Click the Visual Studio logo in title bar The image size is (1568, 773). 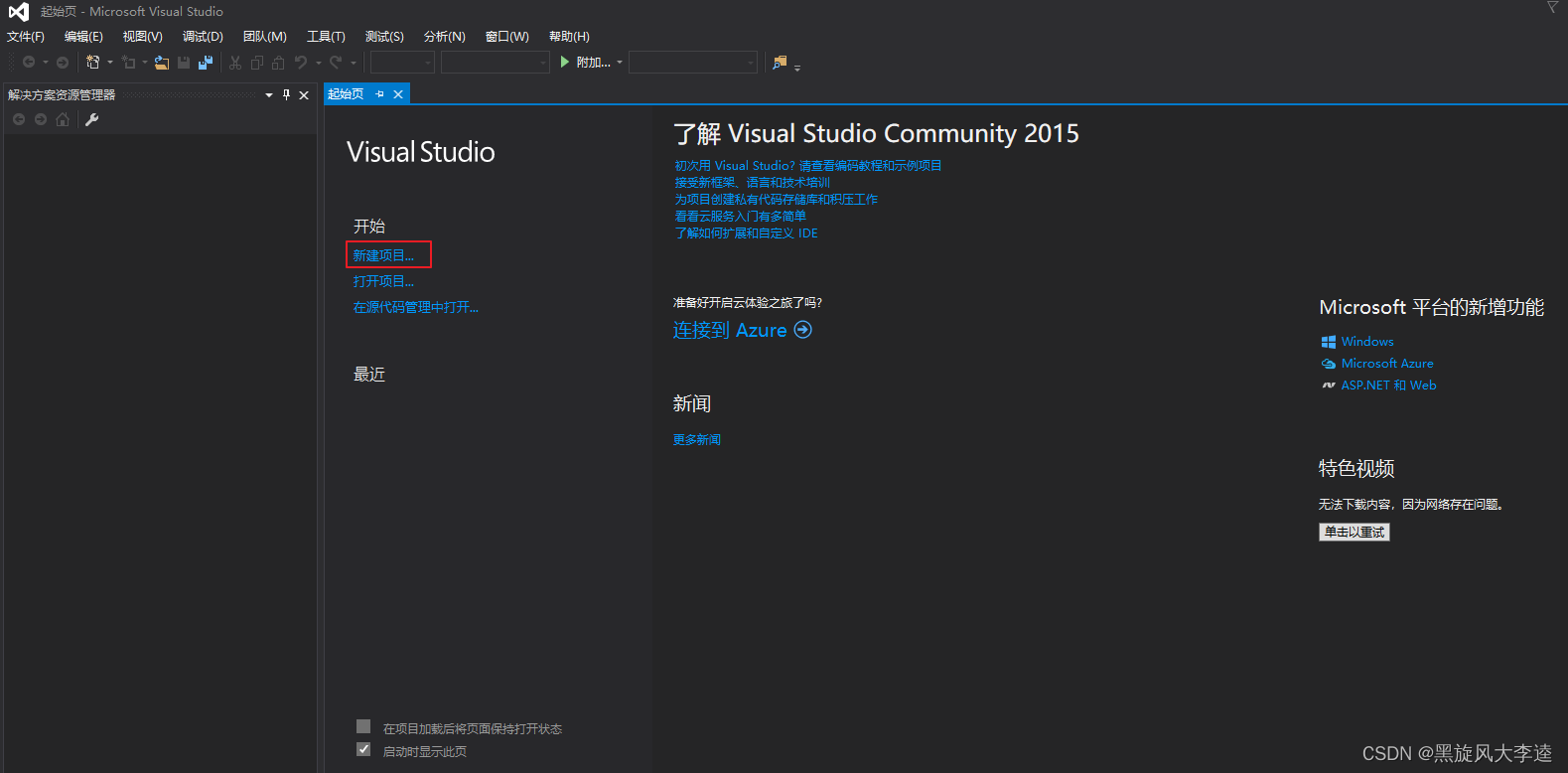(19, 12)
